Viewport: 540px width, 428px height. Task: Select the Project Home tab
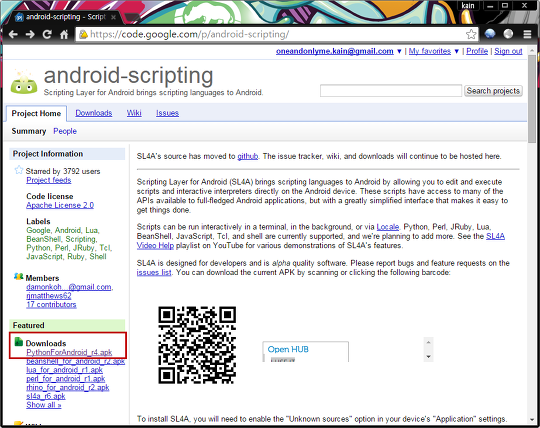pyautogui.click(x=36, y=113)
